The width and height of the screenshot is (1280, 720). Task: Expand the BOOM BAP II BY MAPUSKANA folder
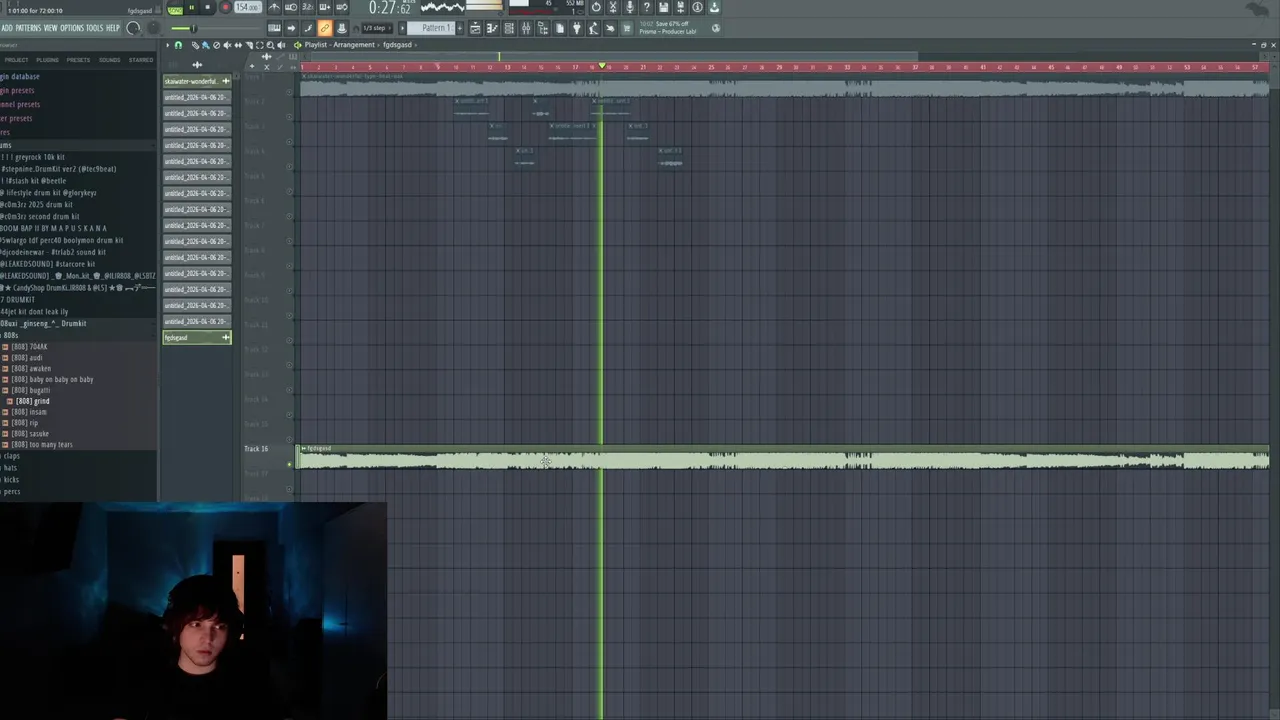click(x=53, y=228)
